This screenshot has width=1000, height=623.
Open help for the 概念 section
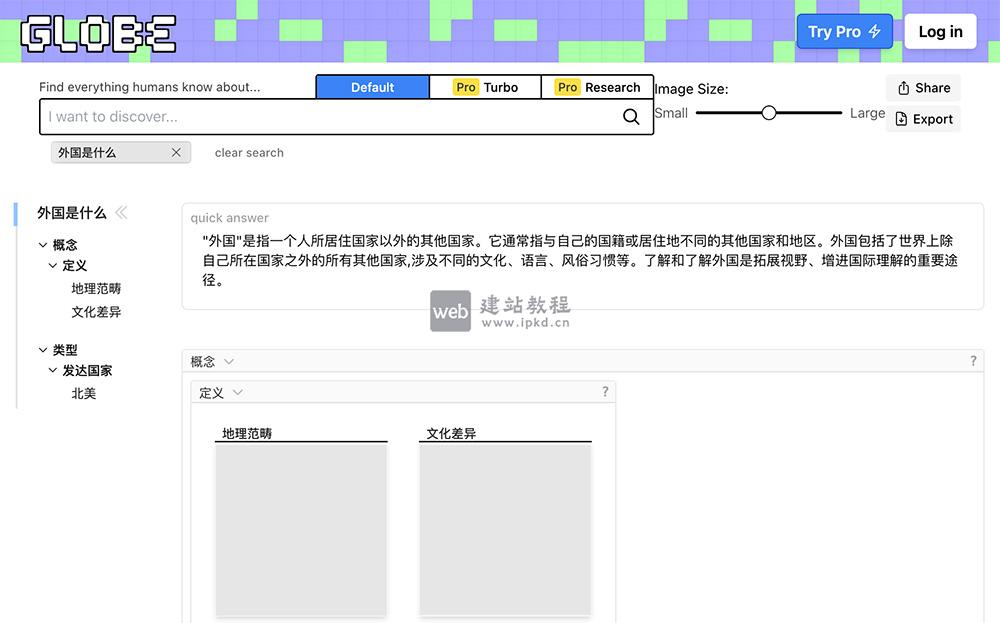(x=973, y=360)
